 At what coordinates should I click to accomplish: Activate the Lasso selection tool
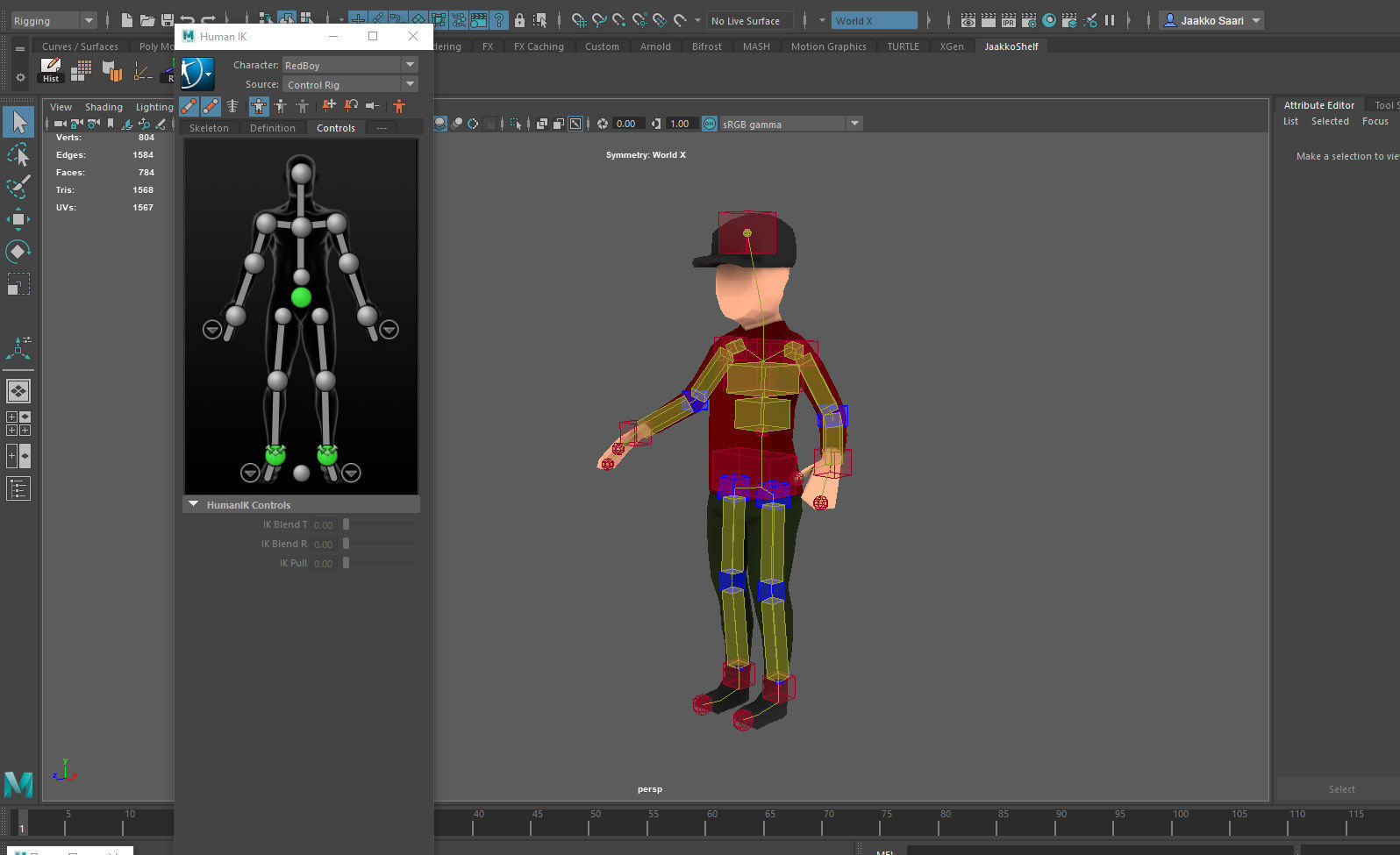coord(18,155)
